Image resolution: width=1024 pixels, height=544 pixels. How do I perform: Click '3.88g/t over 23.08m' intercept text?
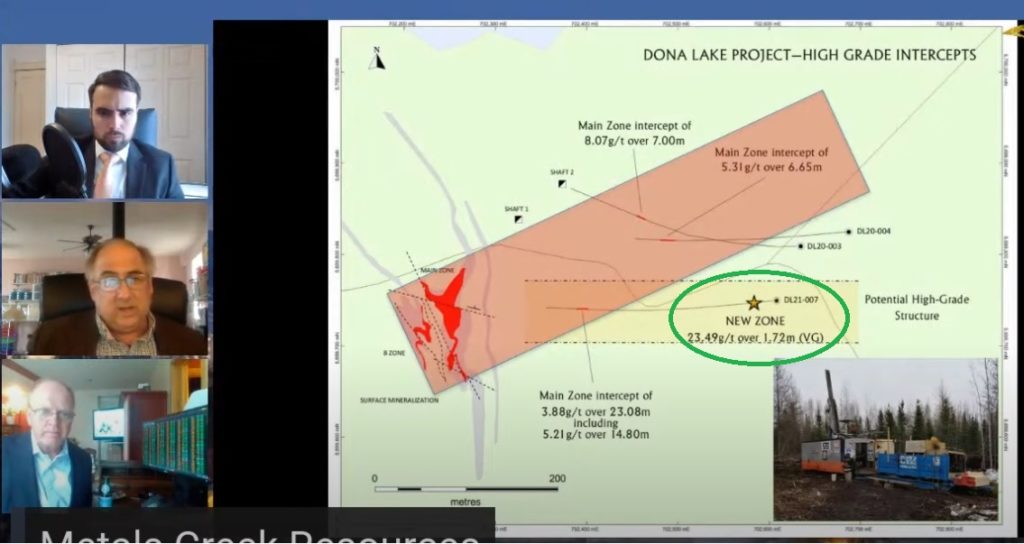(596, 411)
